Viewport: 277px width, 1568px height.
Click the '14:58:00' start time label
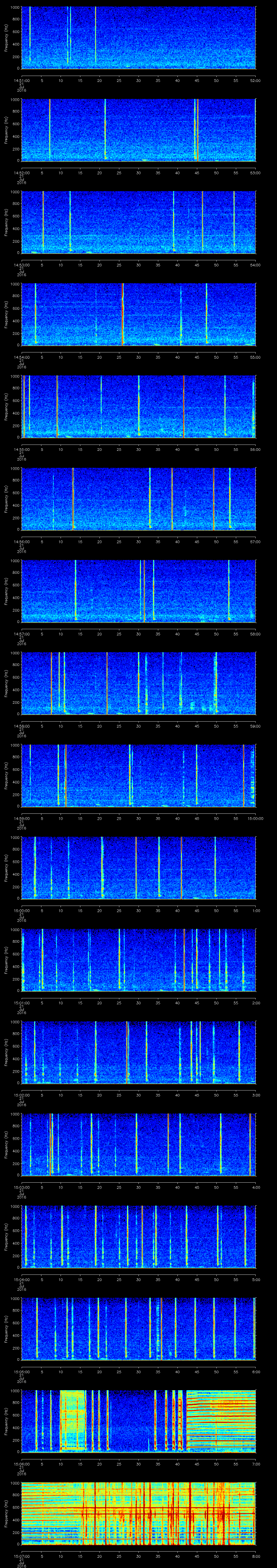[x=22, y=726]
